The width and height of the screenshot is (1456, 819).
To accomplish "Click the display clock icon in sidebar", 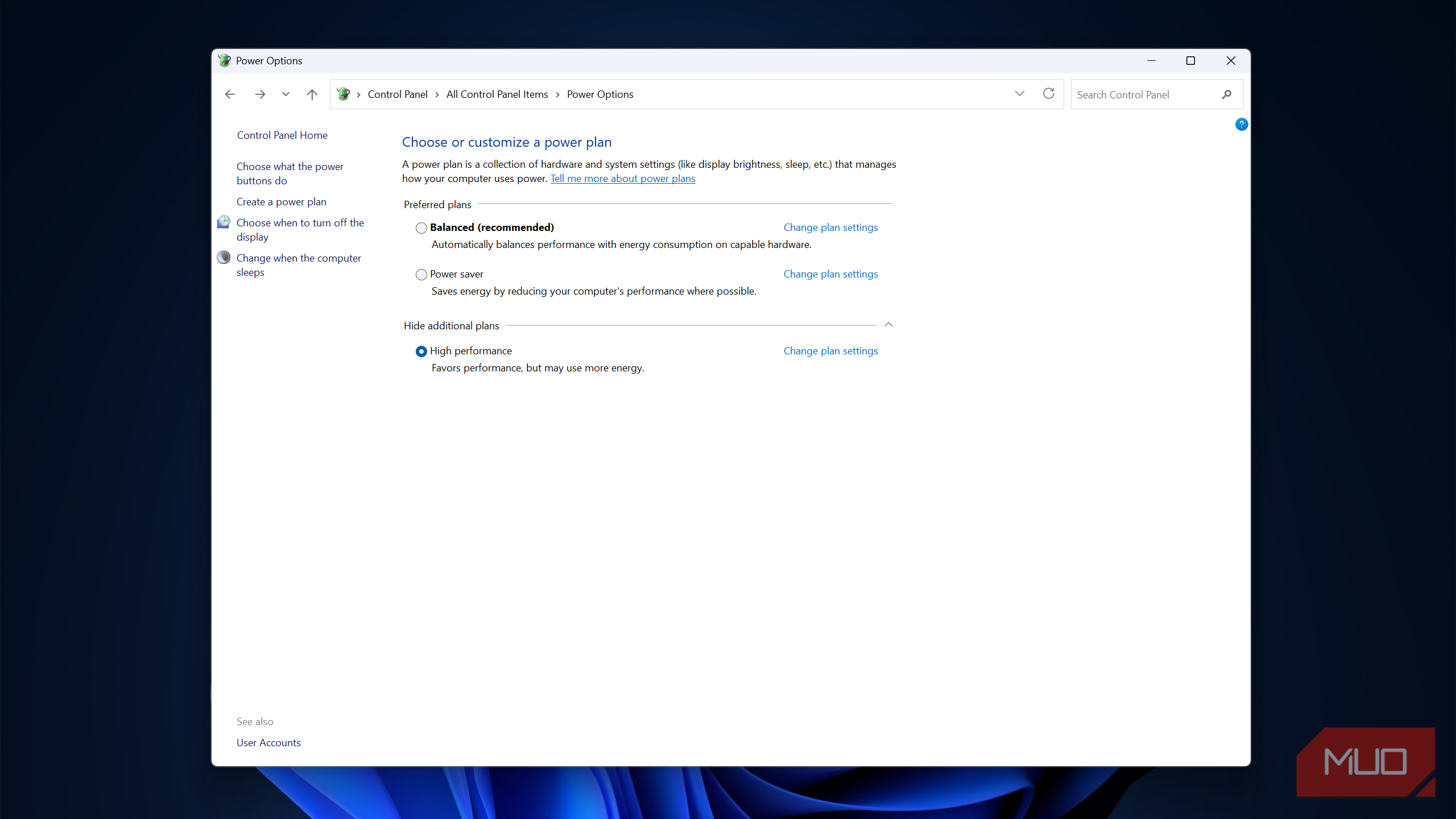I will coord(224,222).
